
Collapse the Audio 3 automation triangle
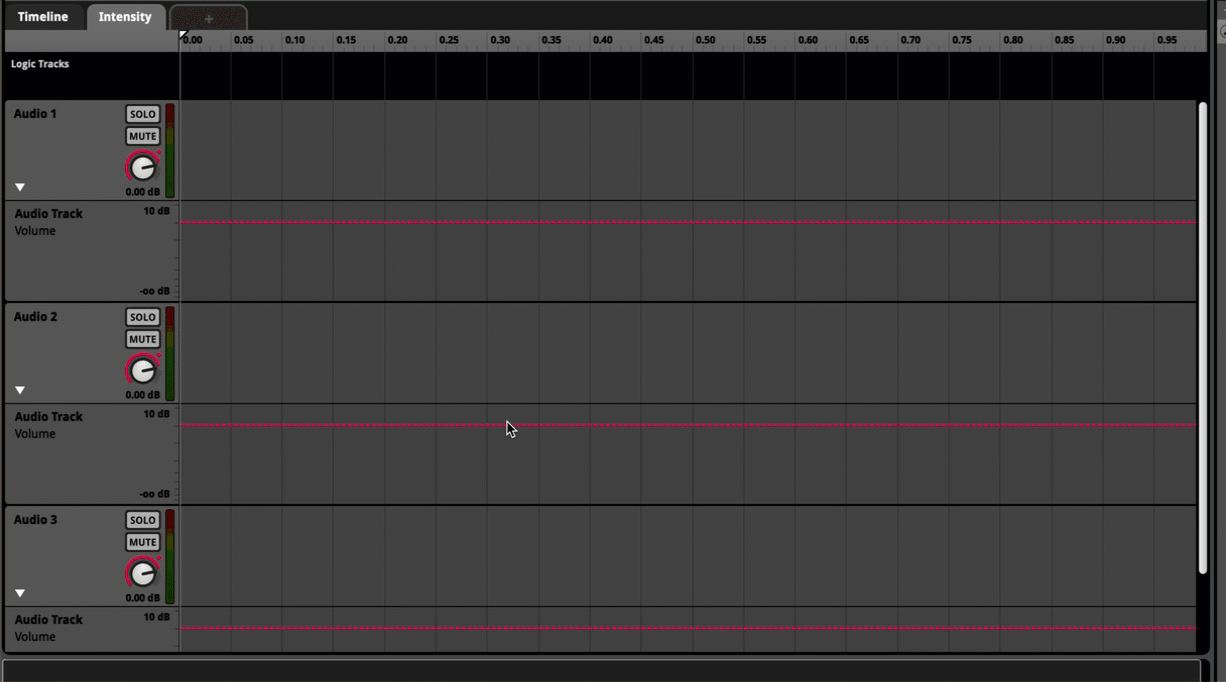(x=20, y=593)
